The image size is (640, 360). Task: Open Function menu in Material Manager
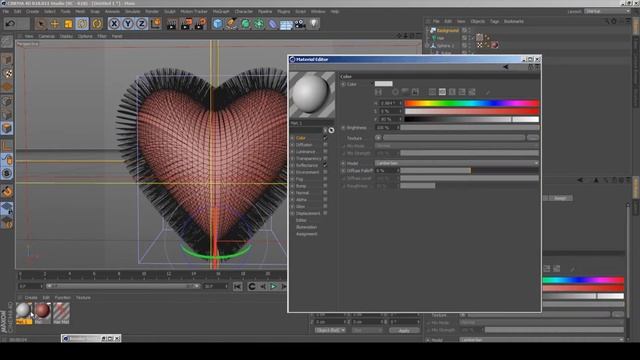click(x=62, y=298)
